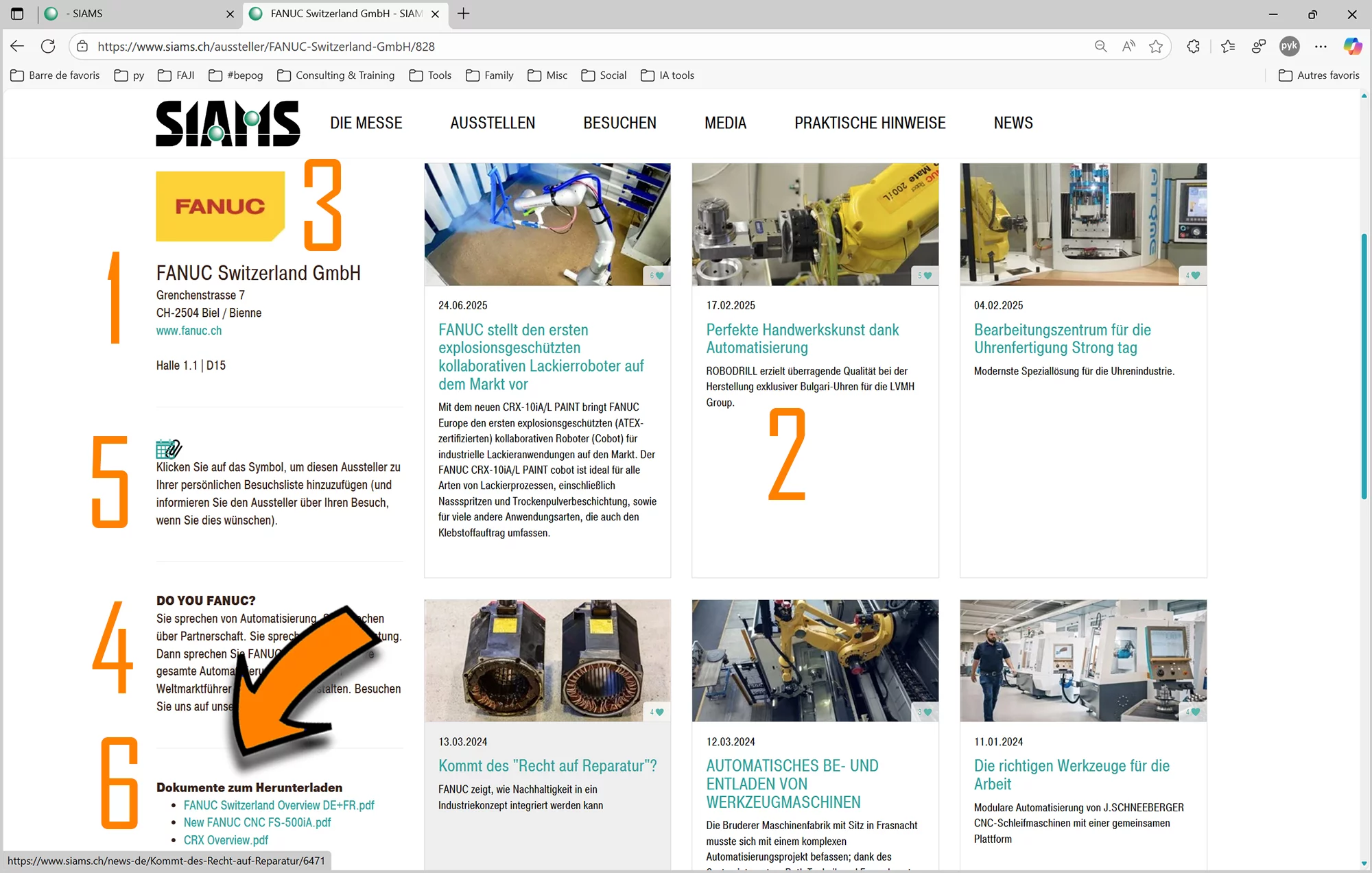Download FANUC Switzerland Overview DE+FR.pdf

point(279,805)
